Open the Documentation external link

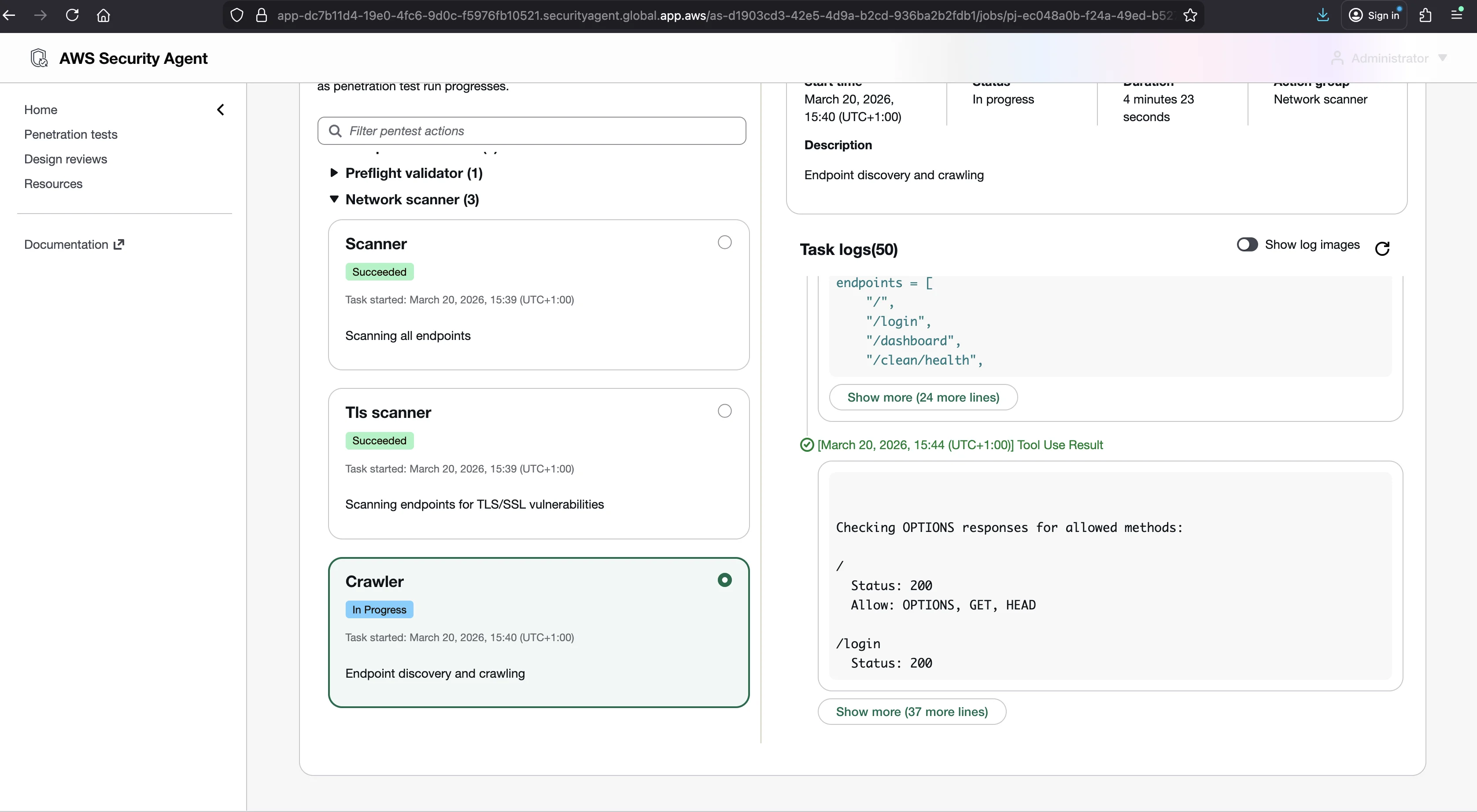click(x=74, y=244)
